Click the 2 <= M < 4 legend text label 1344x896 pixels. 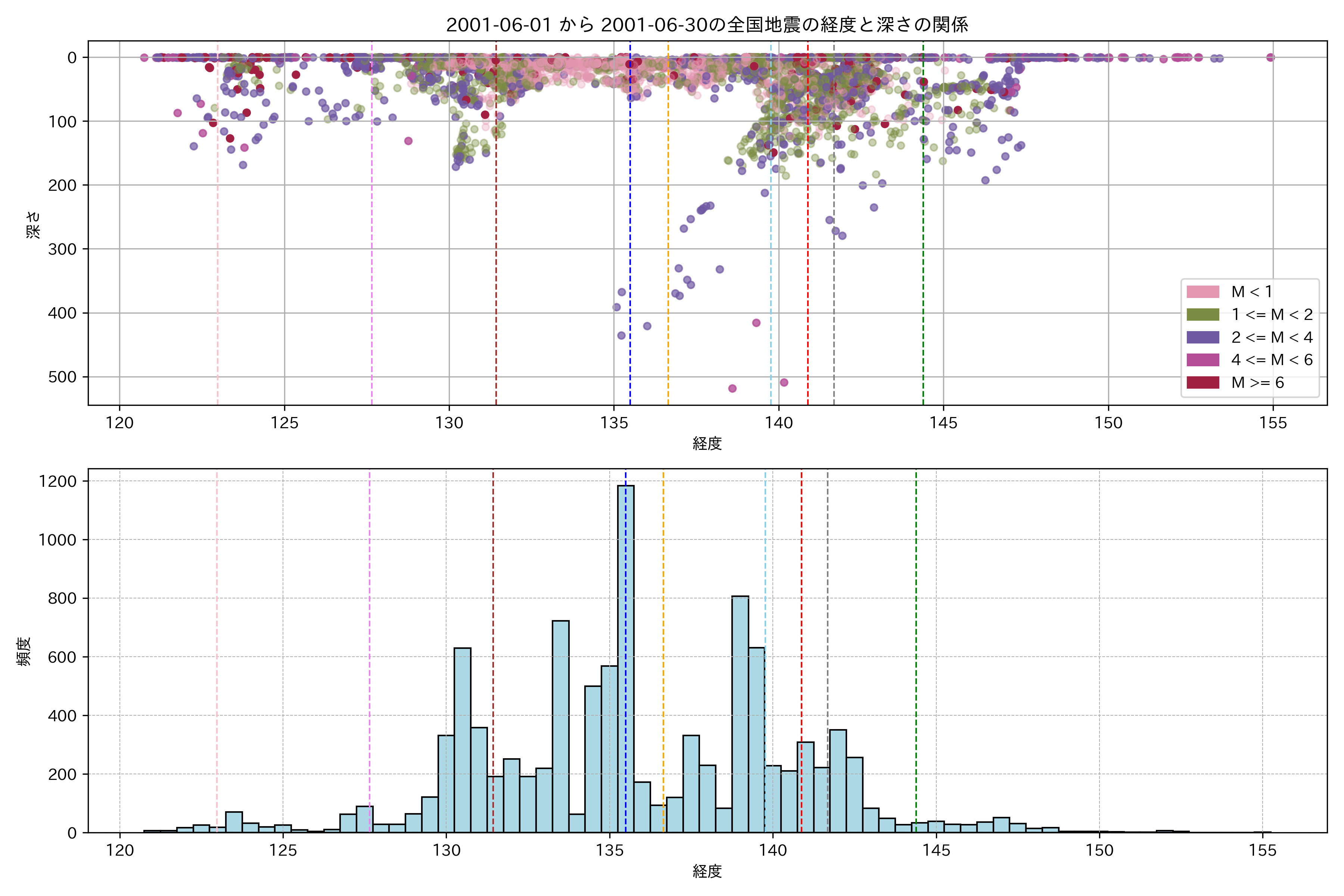tap(1272, 338)
